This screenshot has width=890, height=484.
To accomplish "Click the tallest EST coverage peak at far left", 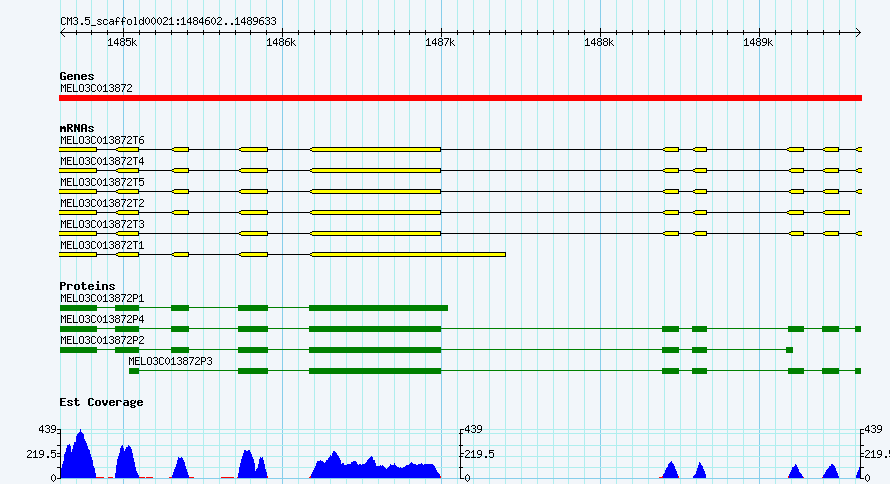I will pyautogui.click(x=79, y=457).
